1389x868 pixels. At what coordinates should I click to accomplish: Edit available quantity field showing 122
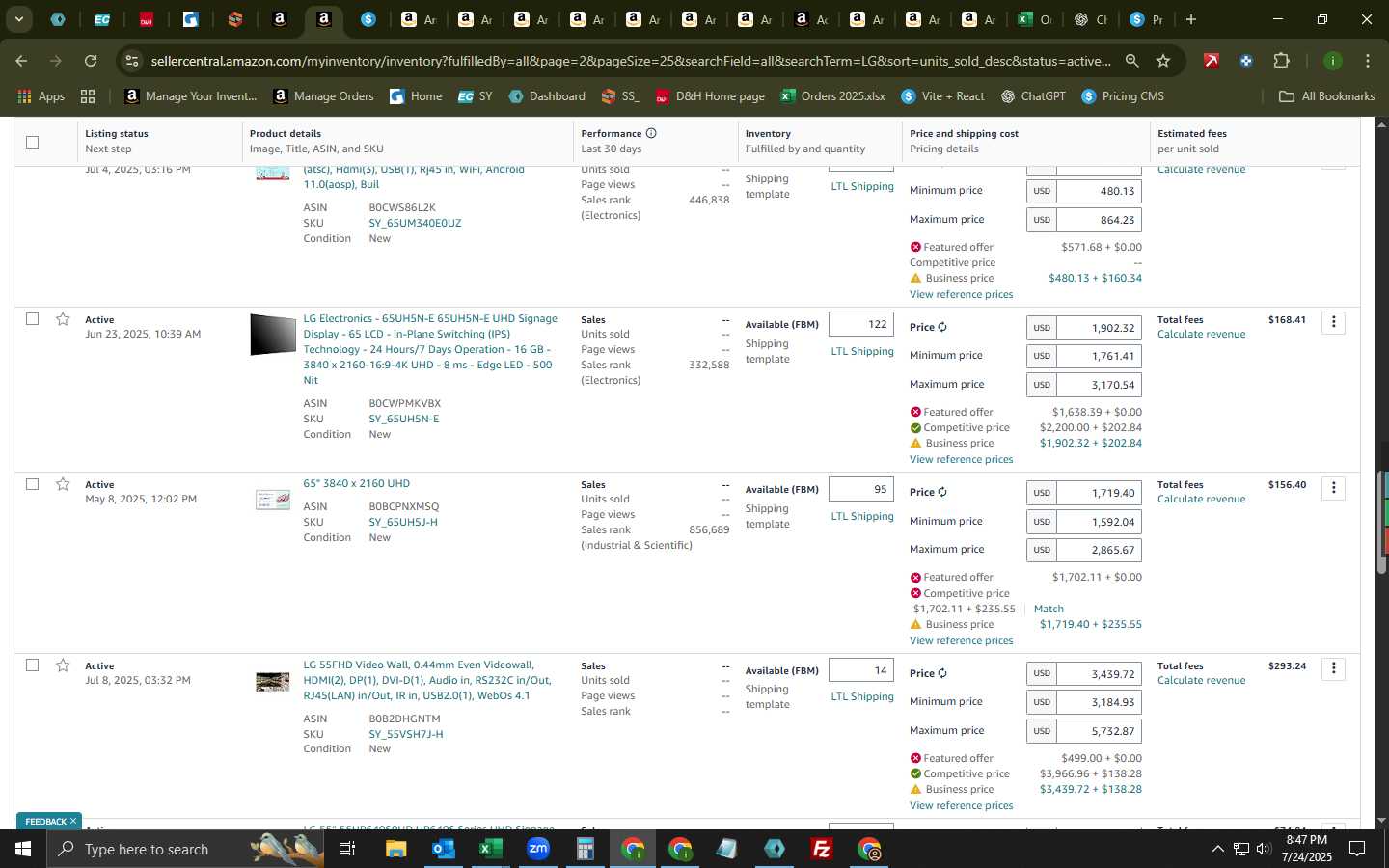point(861,325)
